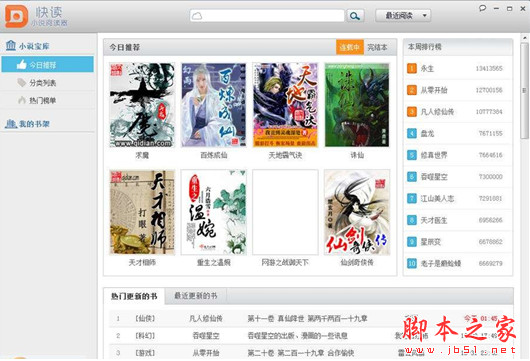Click the tag icon beside 分类列表
Screen dimensions: 530x361
(22, 82)
